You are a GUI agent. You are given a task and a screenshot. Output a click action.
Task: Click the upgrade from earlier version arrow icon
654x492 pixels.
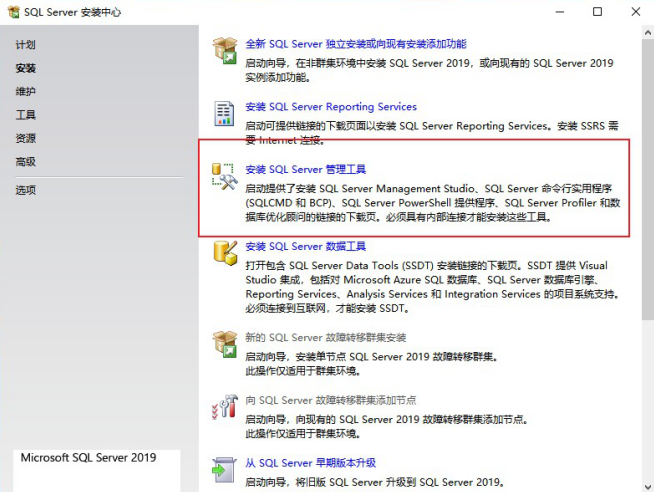tap(224, 470)
